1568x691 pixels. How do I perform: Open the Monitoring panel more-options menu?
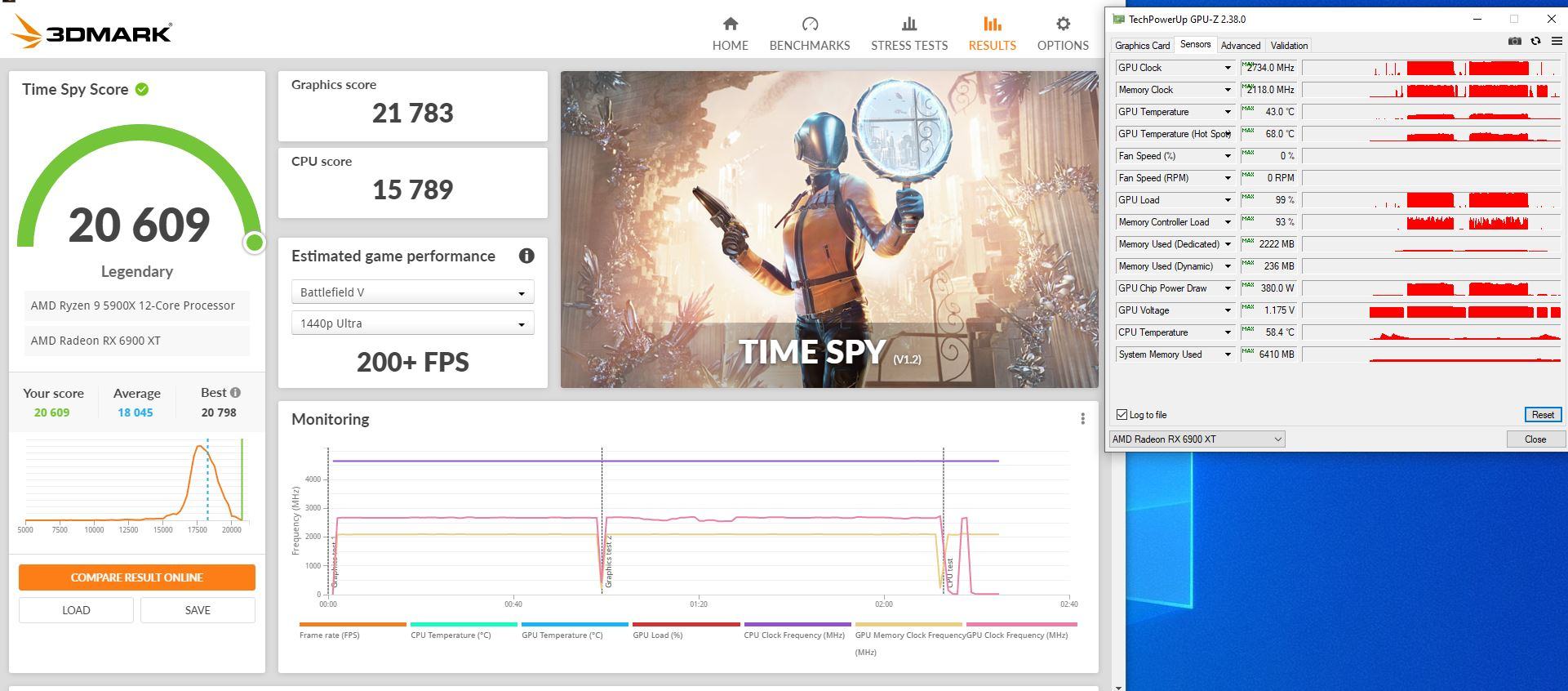pos(1082,419)
